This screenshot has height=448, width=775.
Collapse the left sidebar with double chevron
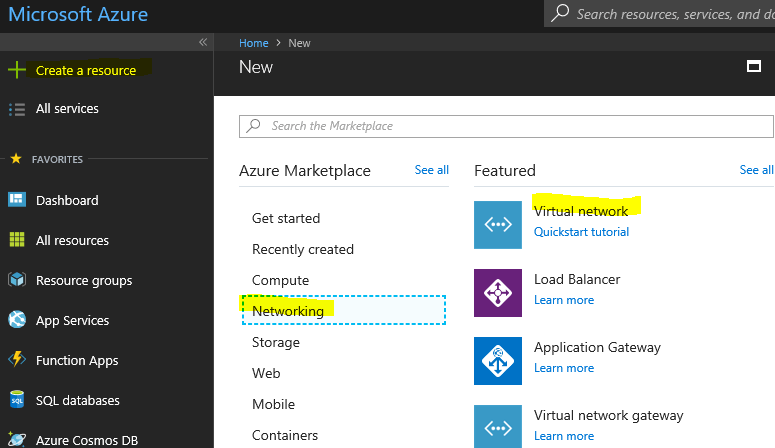[203, 42]
